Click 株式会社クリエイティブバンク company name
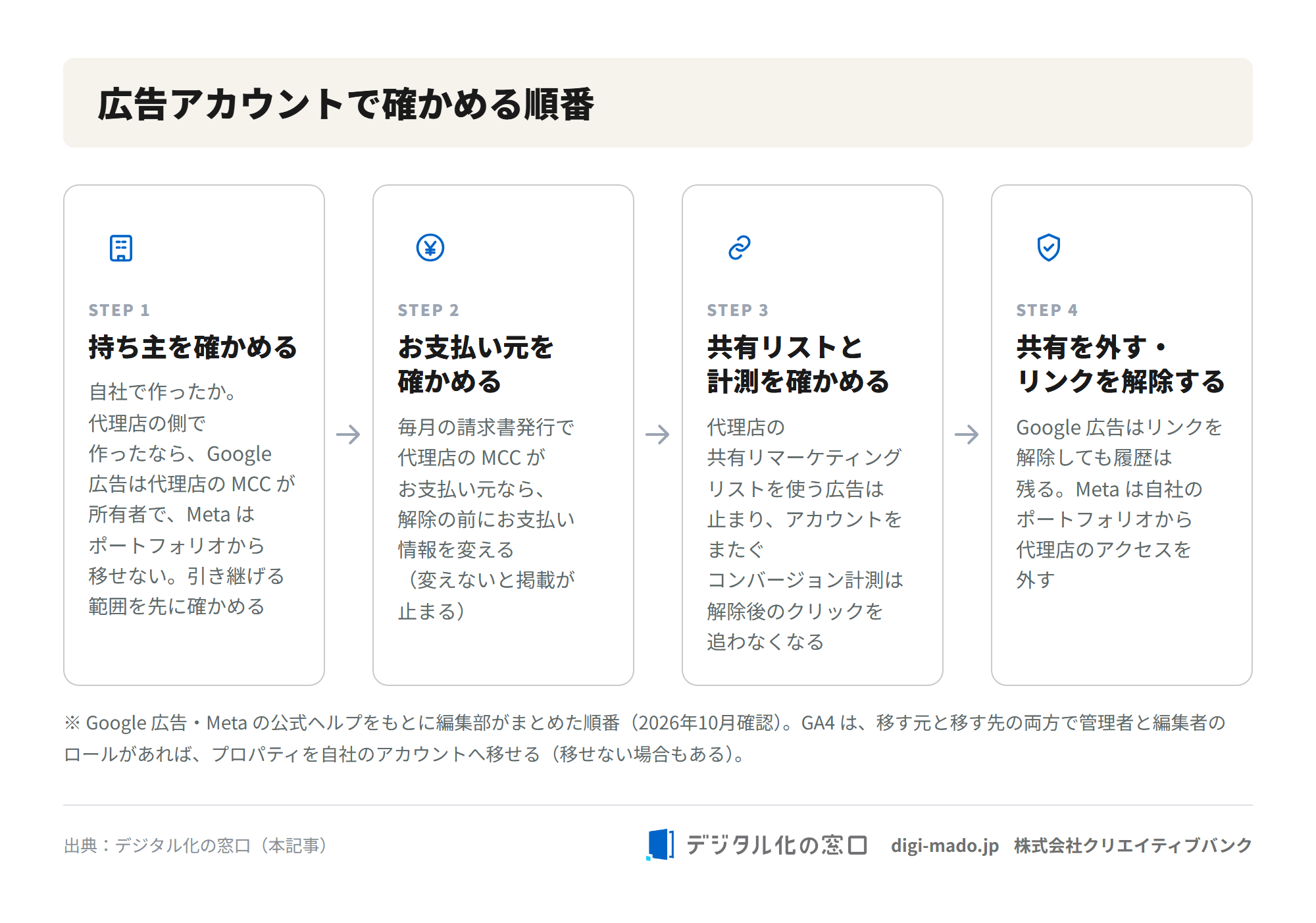The image size is (1316, 923). coord(1133,845)
